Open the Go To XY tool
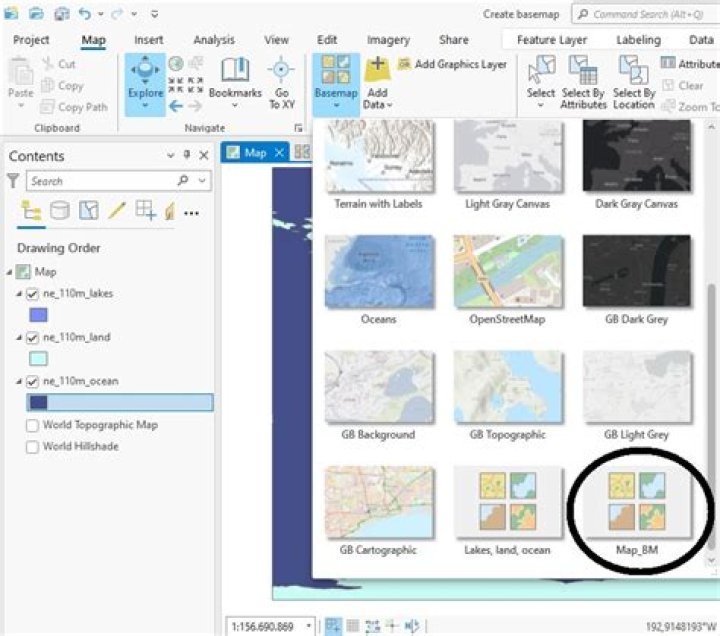The width and height of the screenshot is (720, 636). [281, 83]
